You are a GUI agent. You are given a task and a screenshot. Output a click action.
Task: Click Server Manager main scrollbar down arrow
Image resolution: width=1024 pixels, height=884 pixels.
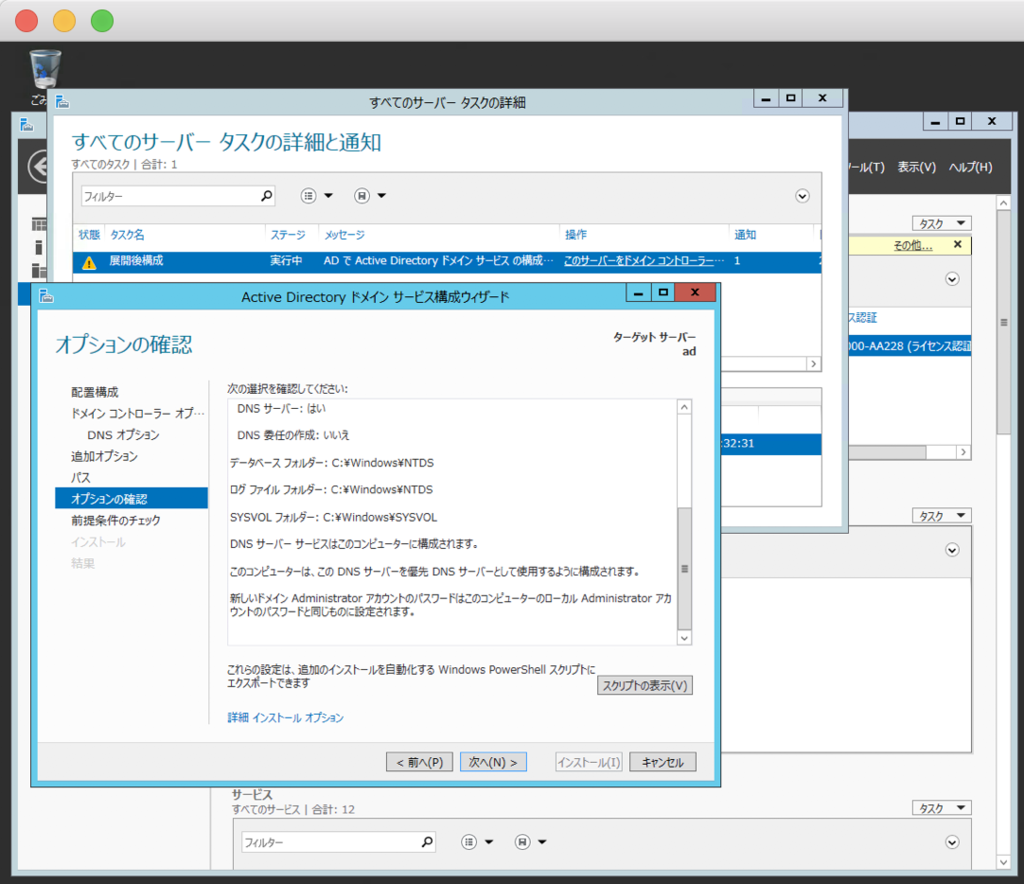click(1004, 862)
